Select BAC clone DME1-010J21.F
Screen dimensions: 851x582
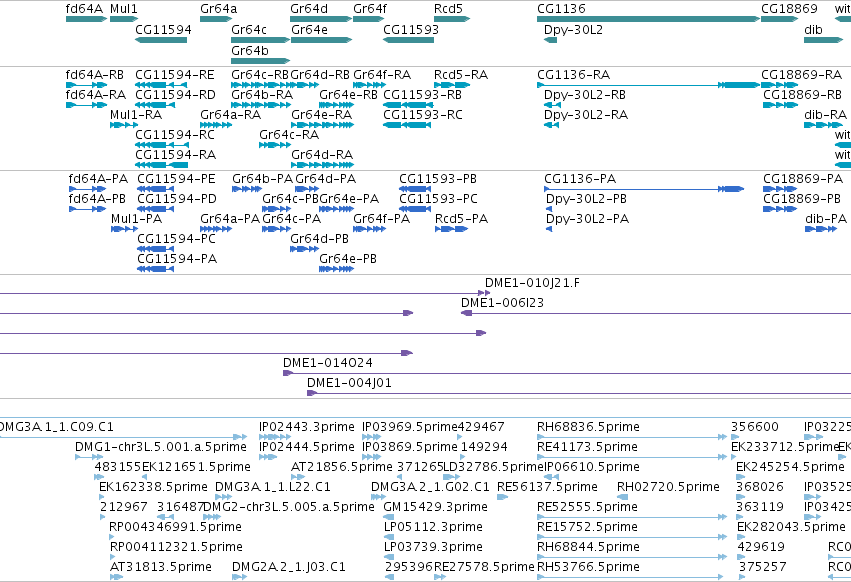click(532, 283)
